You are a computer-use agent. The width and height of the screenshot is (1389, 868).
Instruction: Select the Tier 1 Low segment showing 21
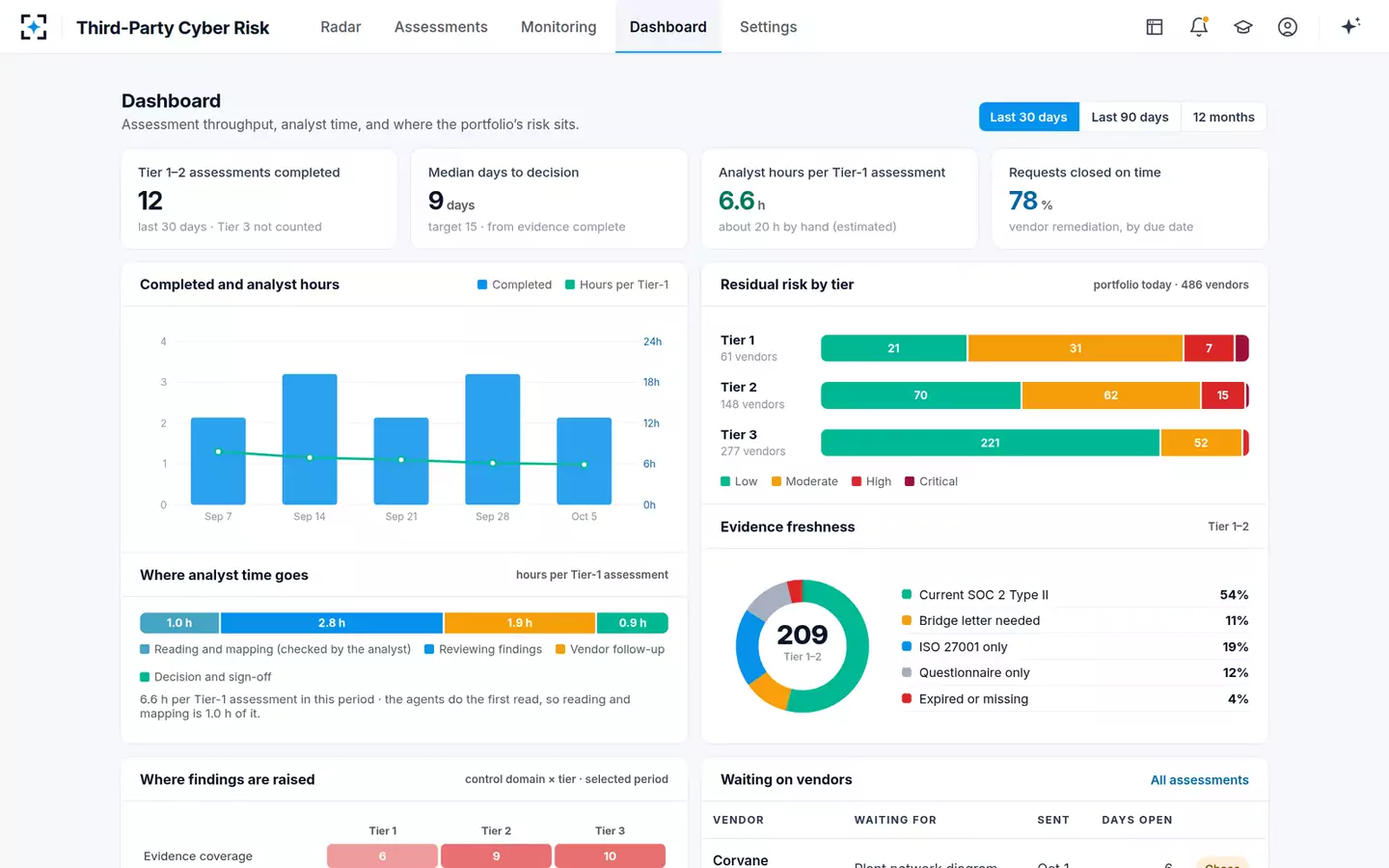point(893,348)
